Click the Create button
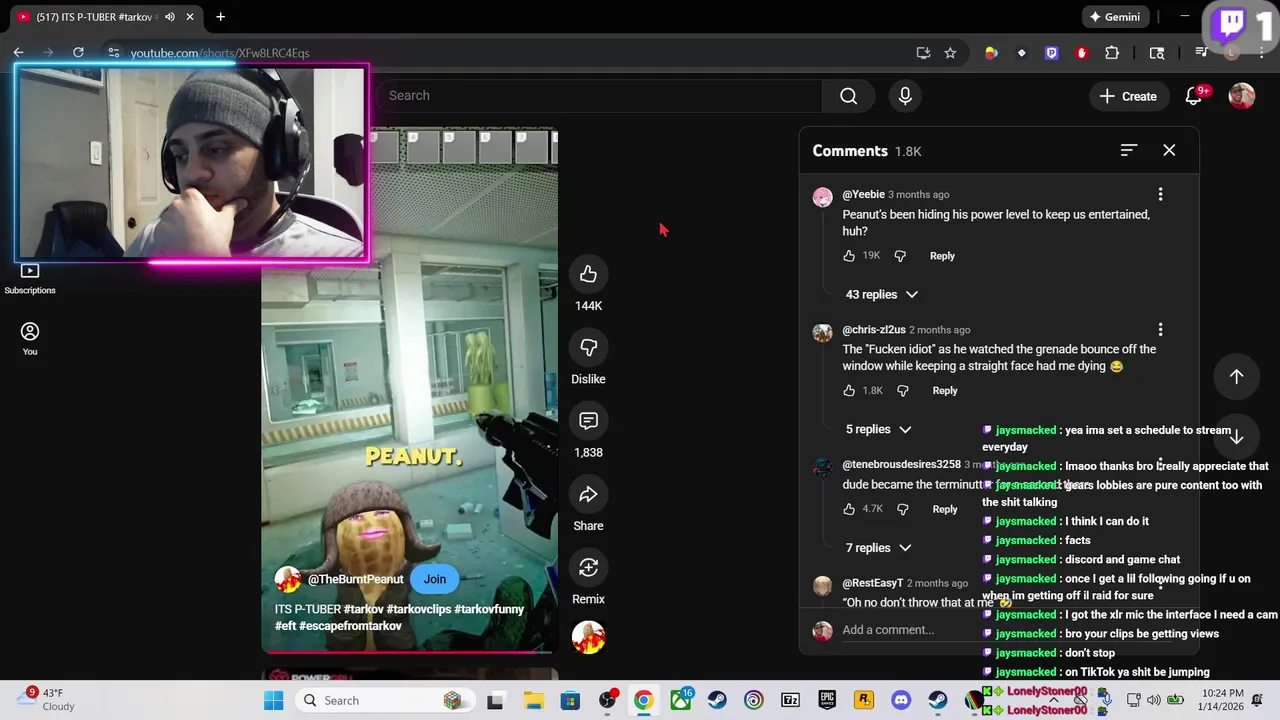1280x720 pixels. click(1128, 96)
